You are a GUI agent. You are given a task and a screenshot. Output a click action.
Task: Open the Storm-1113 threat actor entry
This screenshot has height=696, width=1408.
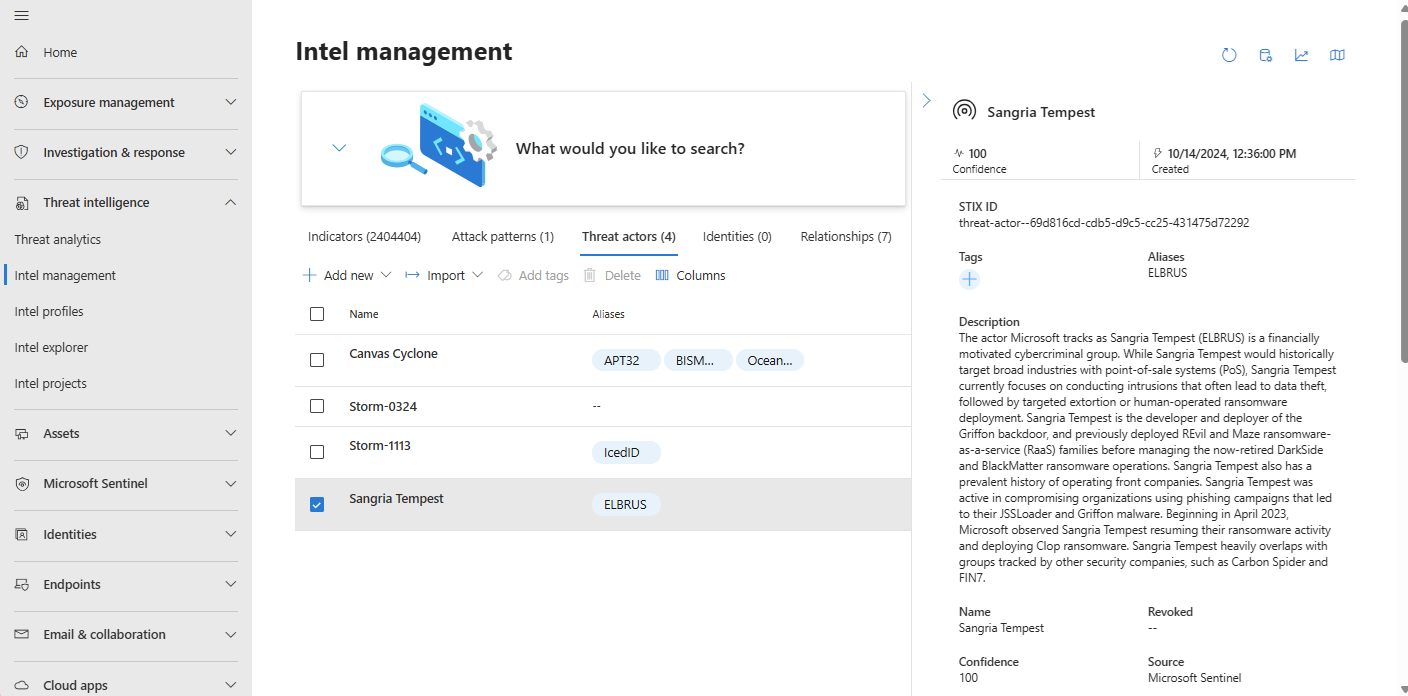coord(380,446)
